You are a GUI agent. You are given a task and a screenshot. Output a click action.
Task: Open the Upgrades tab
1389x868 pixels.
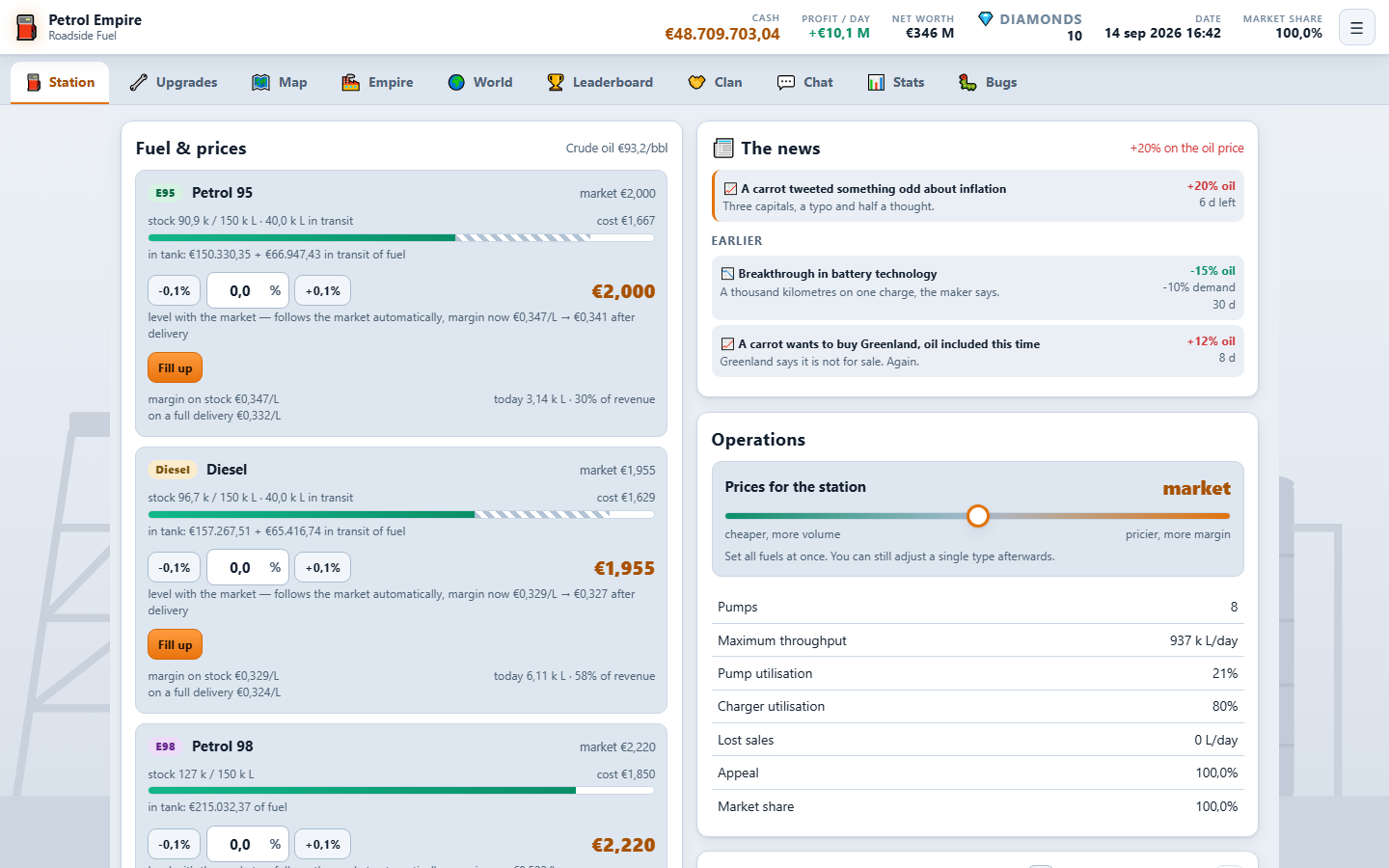click(174, 83)
